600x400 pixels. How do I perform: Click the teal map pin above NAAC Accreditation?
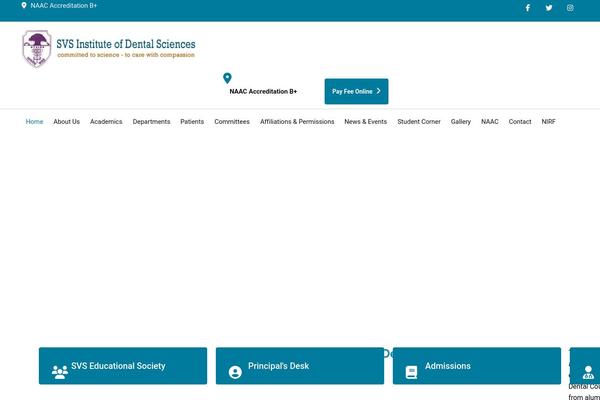click(x=227, y=78)
